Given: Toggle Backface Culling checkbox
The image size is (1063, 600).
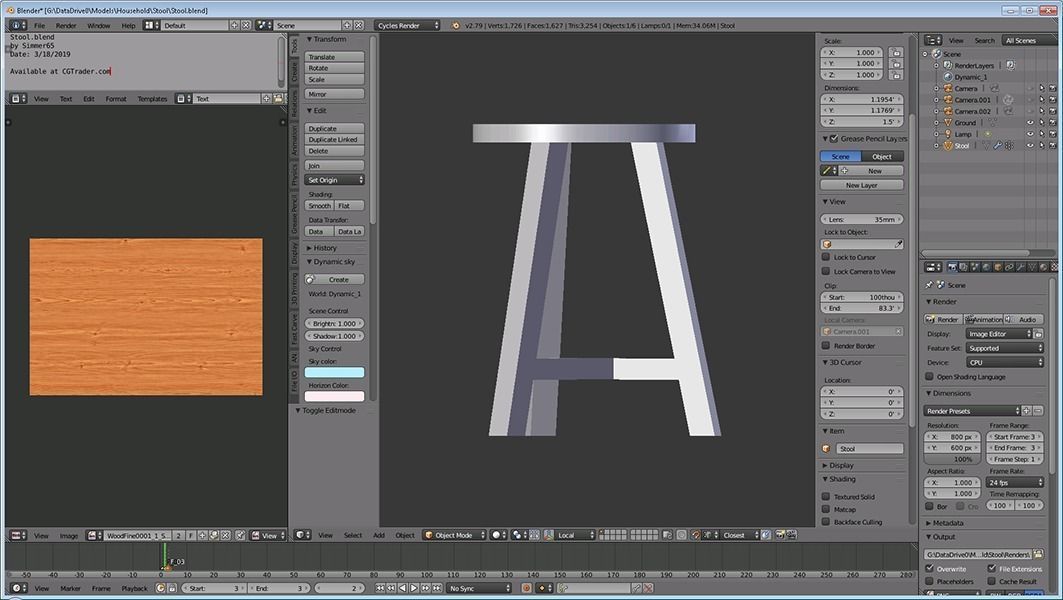Looking at the screenshot, I should pos(826,522).
